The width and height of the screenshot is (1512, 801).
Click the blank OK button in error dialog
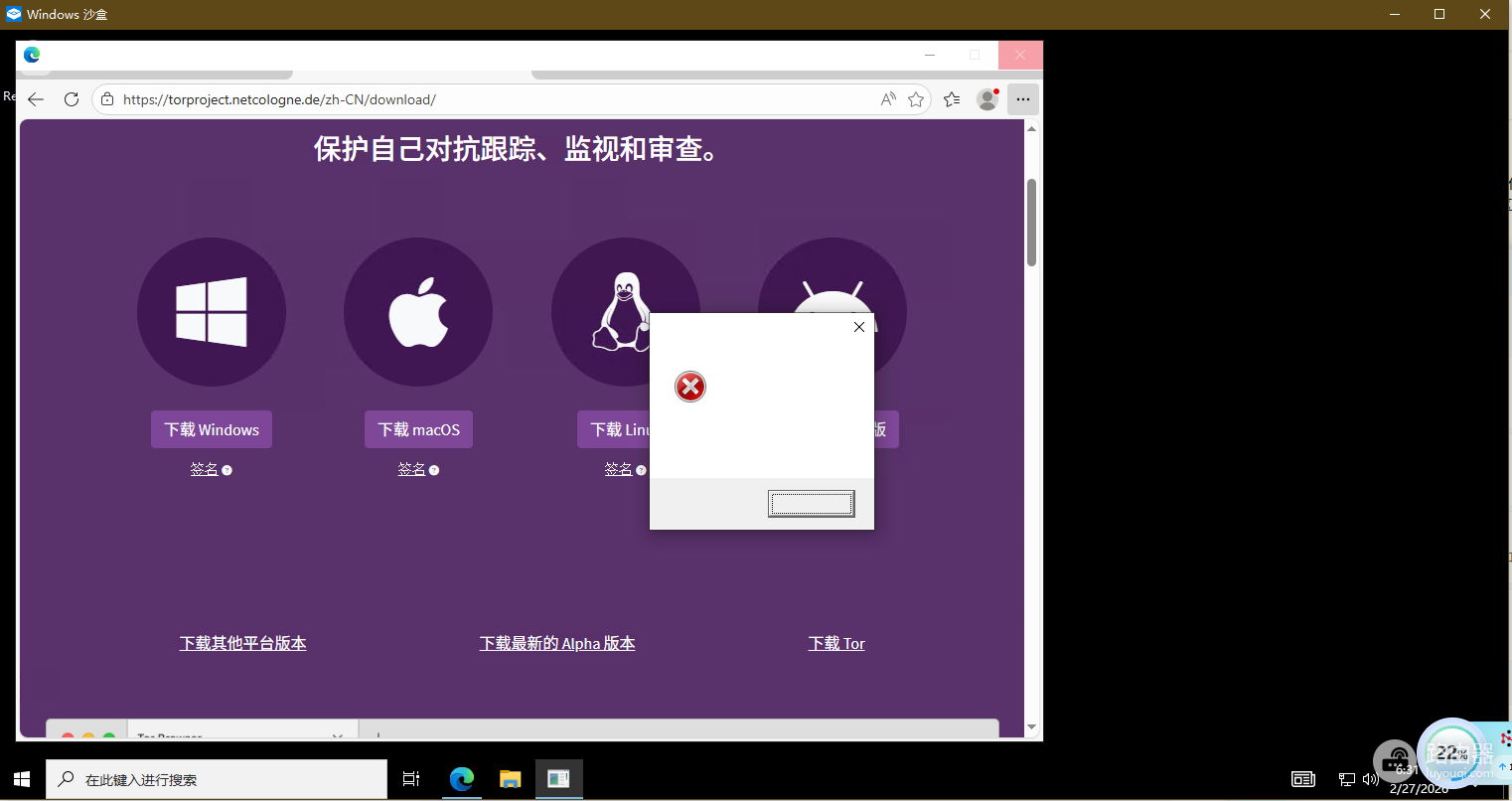coord(811,504)
